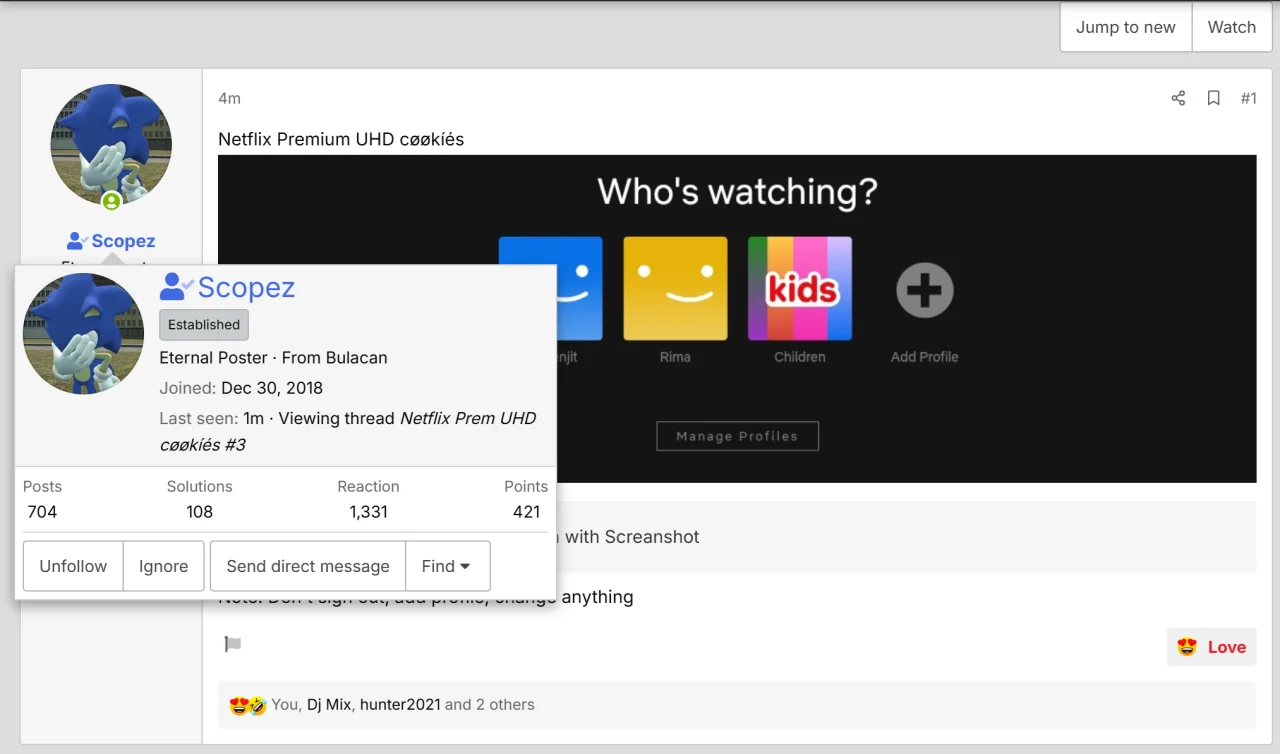This screenshot has height=754, width=1280.
Task: Click the share icon on post #1
Action: (1178, 98)
